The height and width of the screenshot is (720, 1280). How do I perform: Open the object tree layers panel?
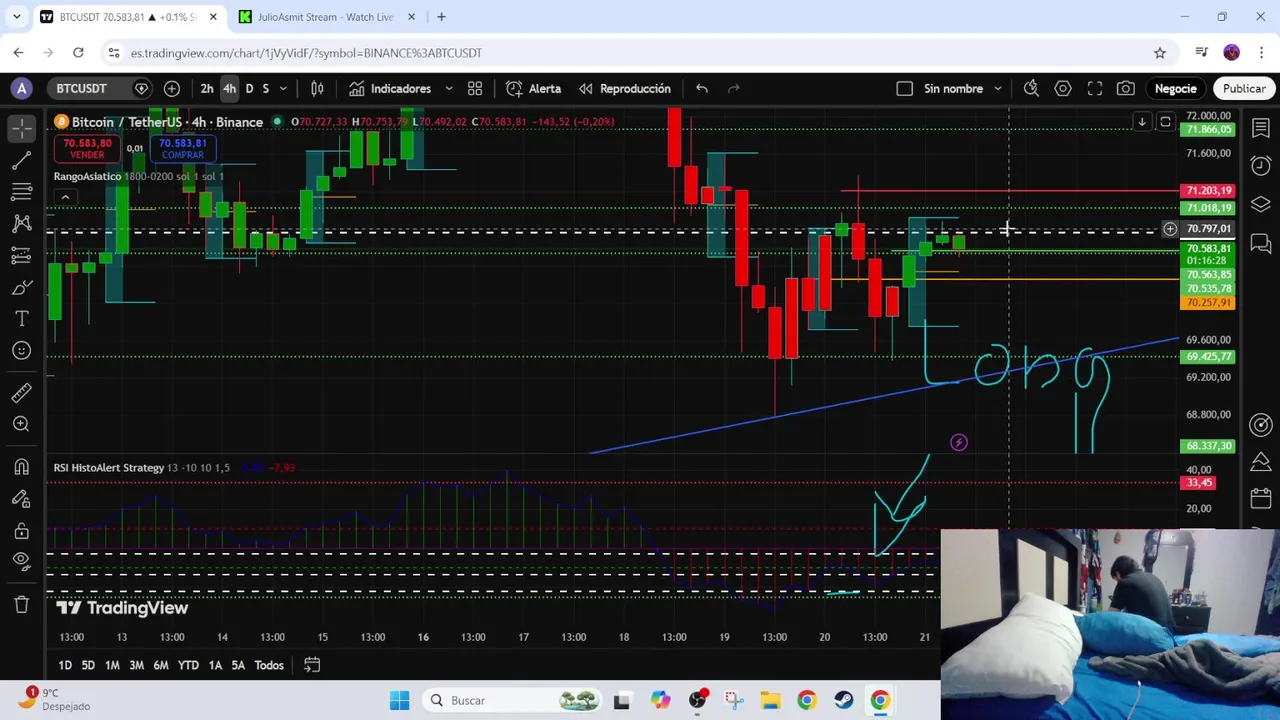click(1261, 204)
